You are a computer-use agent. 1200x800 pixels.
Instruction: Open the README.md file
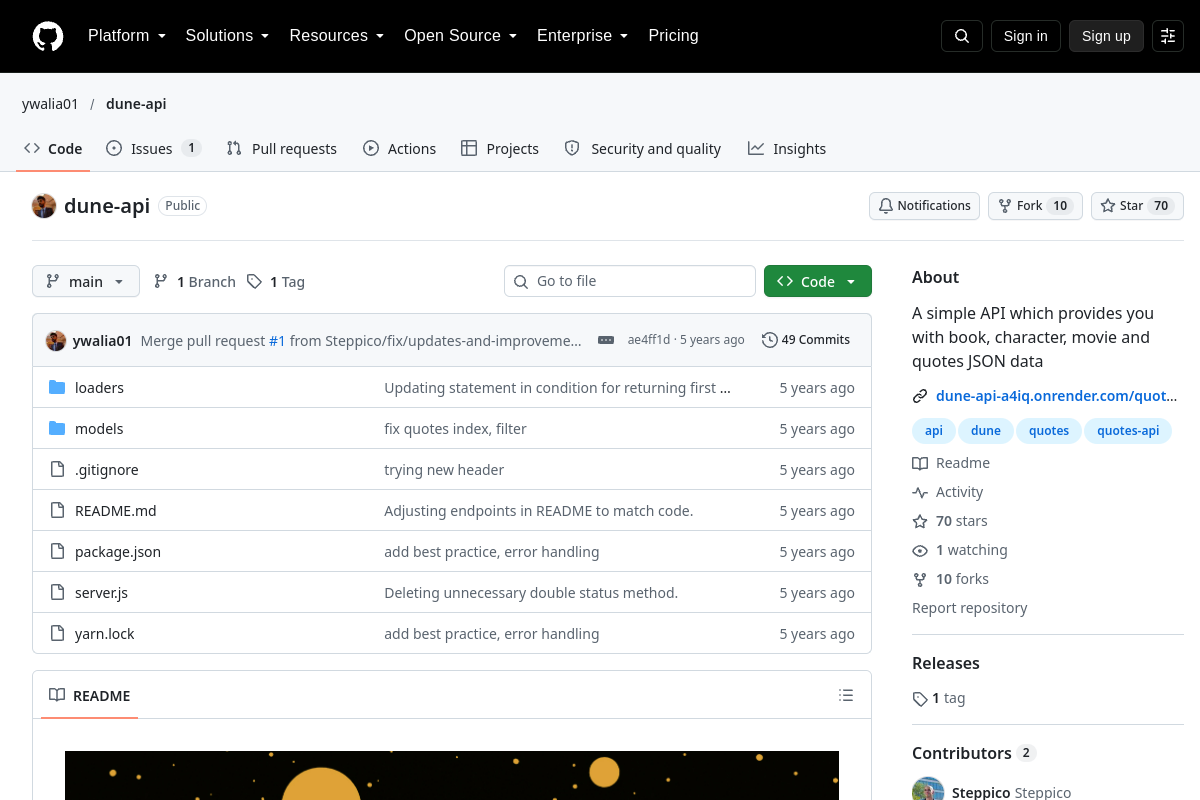click(116, 511)
